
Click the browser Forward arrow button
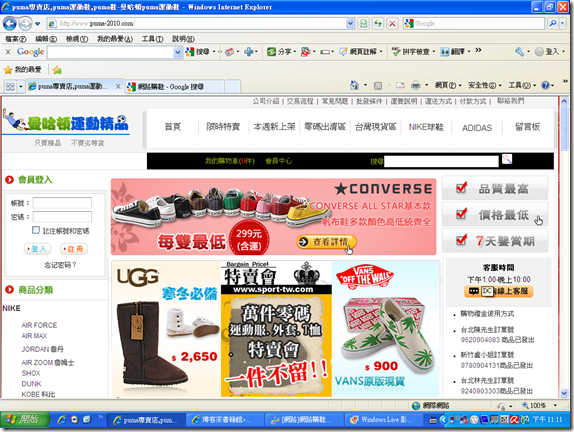pos(25,24)
